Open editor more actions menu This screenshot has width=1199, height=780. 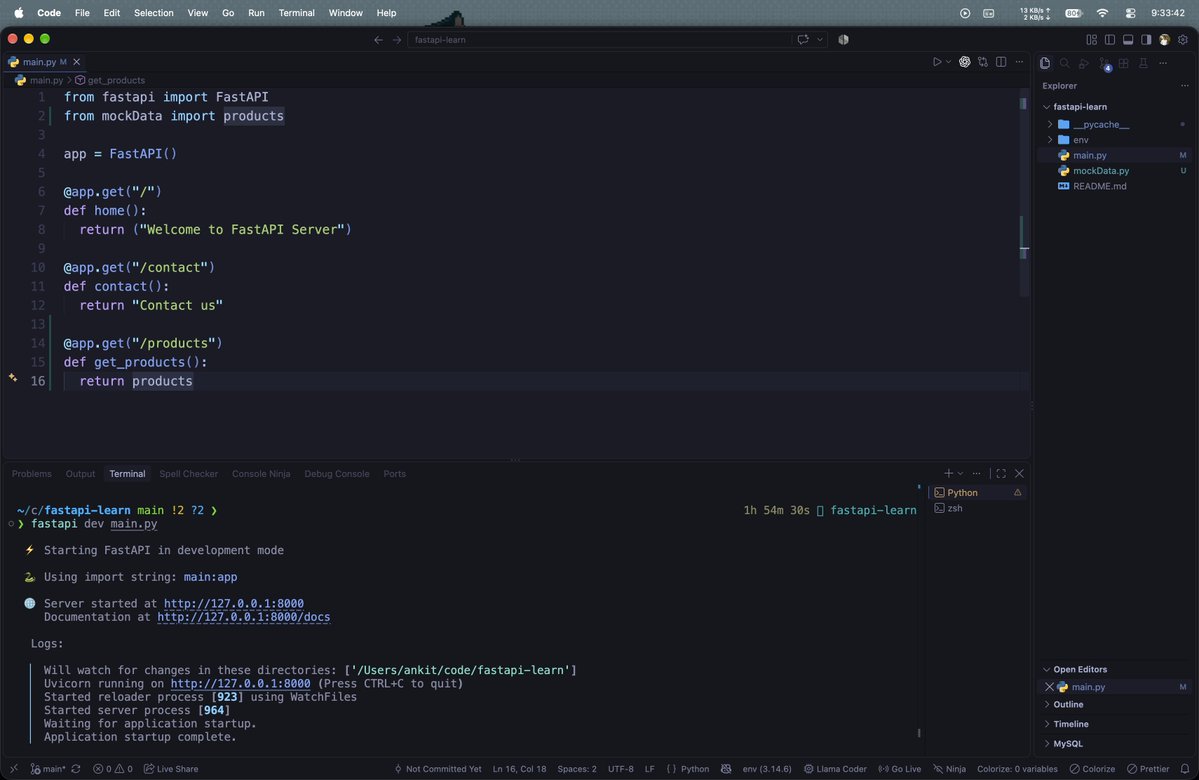[1019, 62]
